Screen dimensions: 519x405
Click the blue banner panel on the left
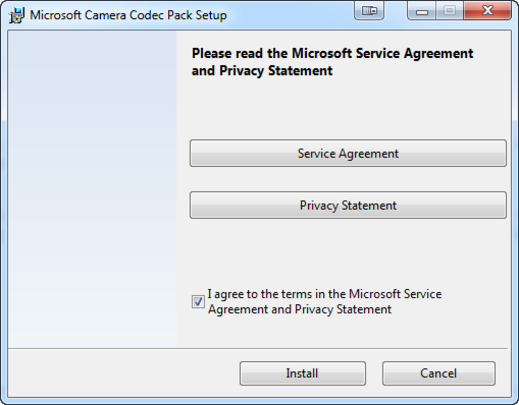point(92,189)
